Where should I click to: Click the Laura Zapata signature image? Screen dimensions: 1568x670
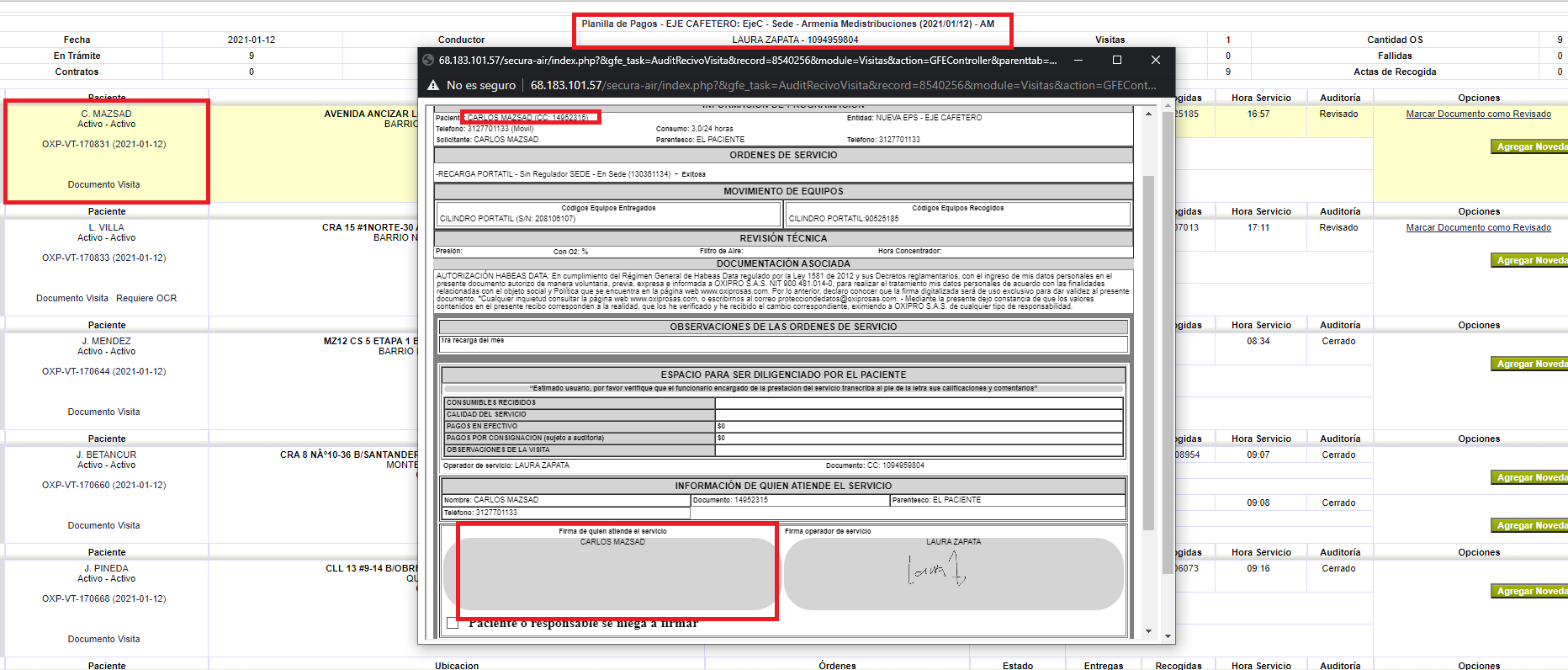click(936, 570)
